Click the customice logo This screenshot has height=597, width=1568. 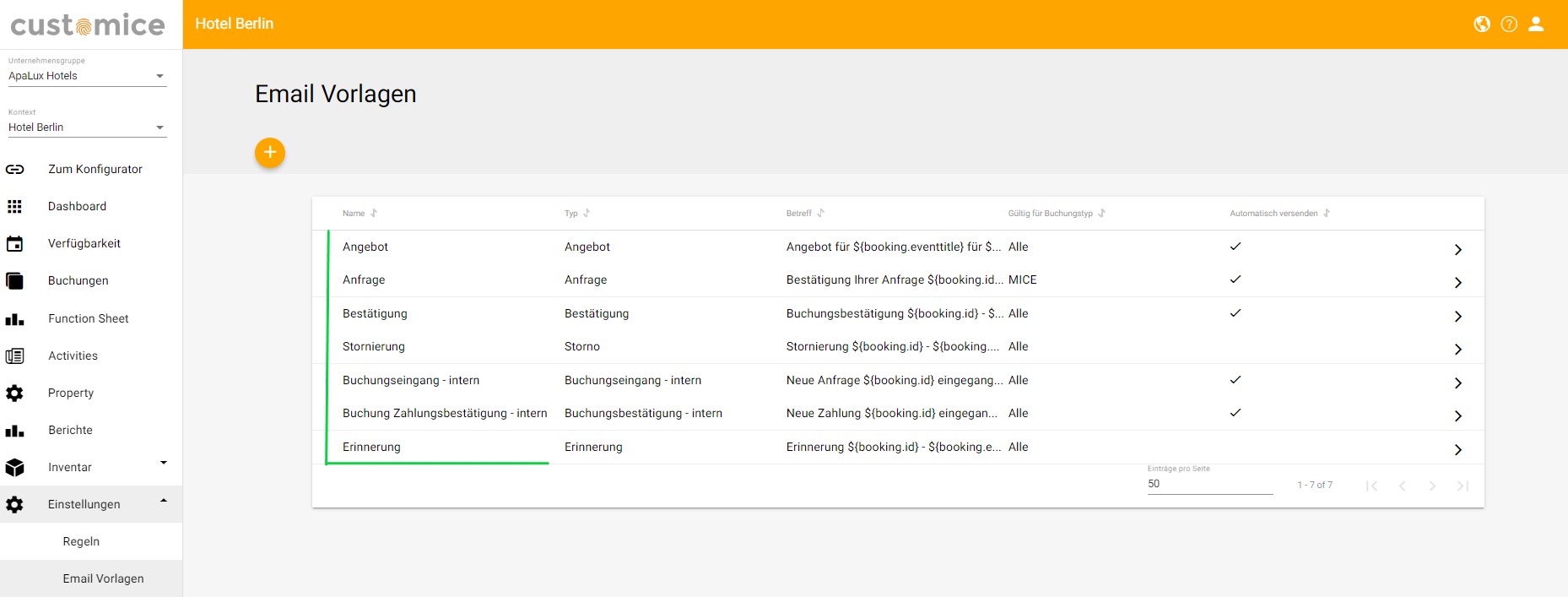coord(88,25)
